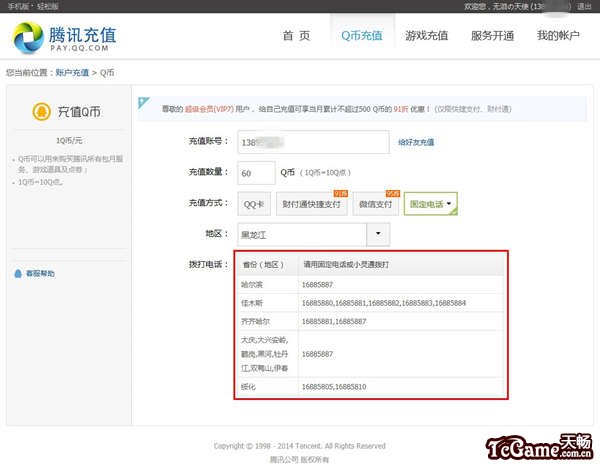The height and width of the screenshot is (468, 600).
Task: Click the 1Q币/元 price text in the sidebar
Action: tap(69, 141)
